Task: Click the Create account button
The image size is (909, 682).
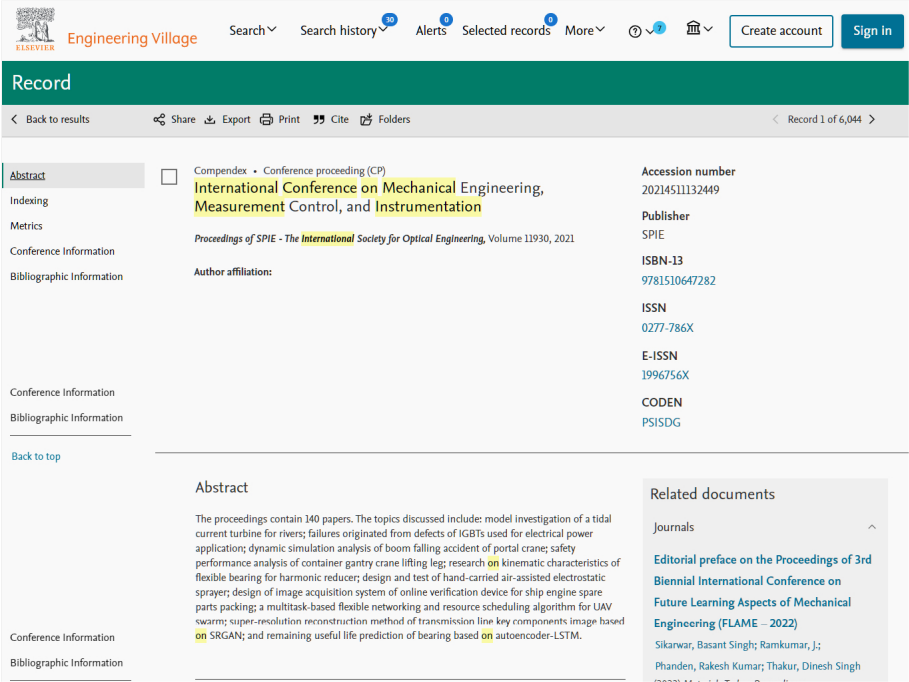Action: pyautogui.click(x=781, y=31)
